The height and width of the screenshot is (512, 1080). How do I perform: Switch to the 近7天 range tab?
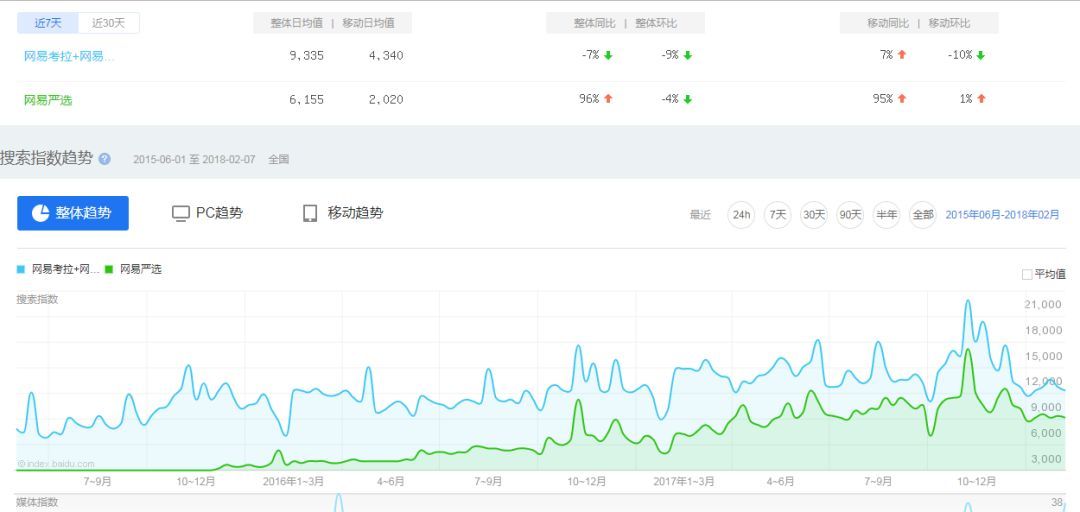click(48, 23)
